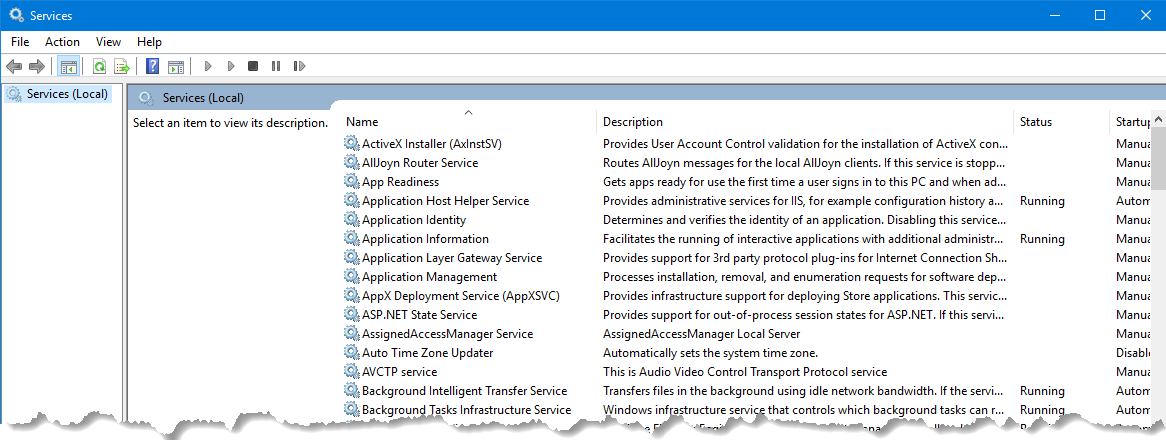Select ActiveX Installer (AxInstSV) service name
The width and height of the screenshot is (1166, 440).
click(x=432, y=143)
